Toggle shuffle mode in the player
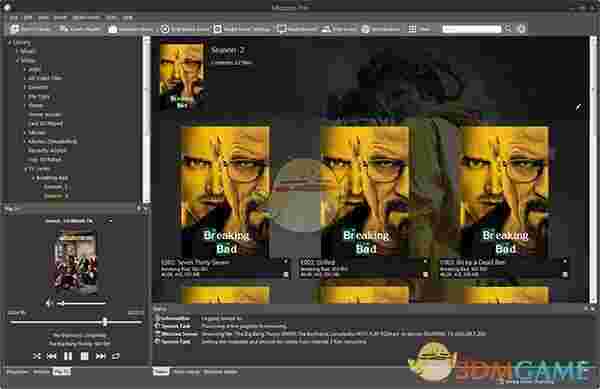The height and width of the screenshot is (389, 600). [36, 356]
